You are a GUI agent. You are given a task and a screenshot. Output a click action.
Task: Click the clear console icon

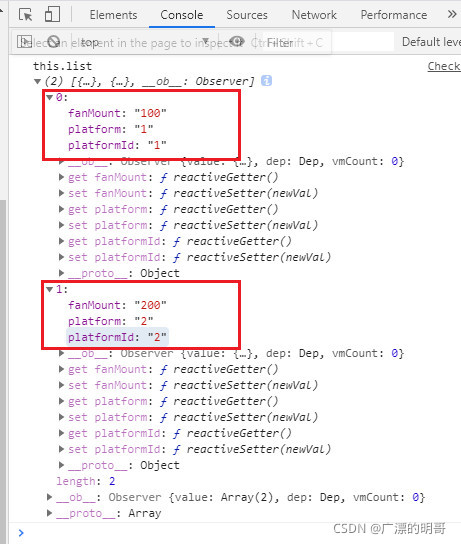click(53, 42)
